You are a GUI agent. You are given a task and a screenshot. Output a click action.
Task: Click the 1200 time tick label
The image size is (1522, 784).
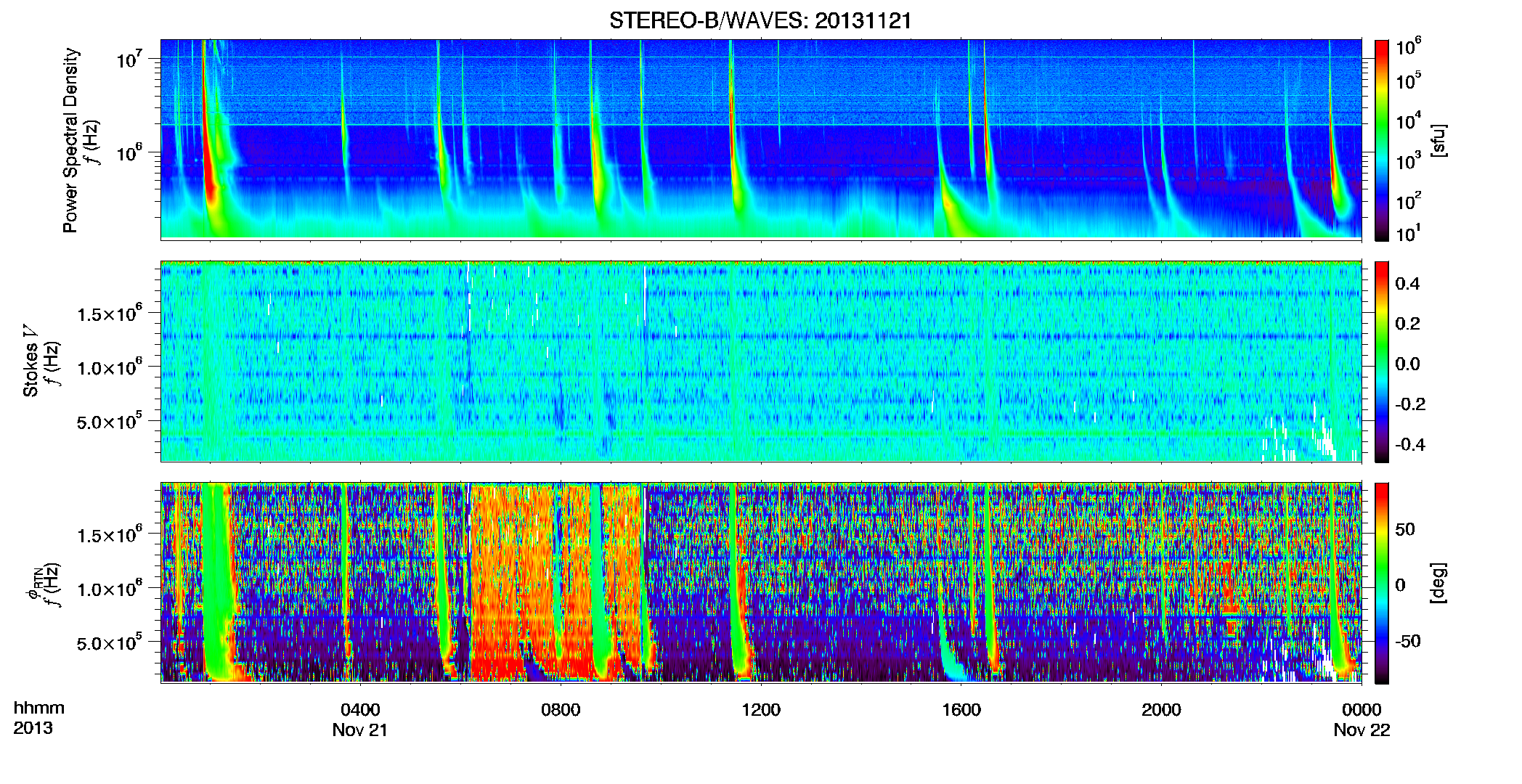pyautogui.click(x=761, y=710)
